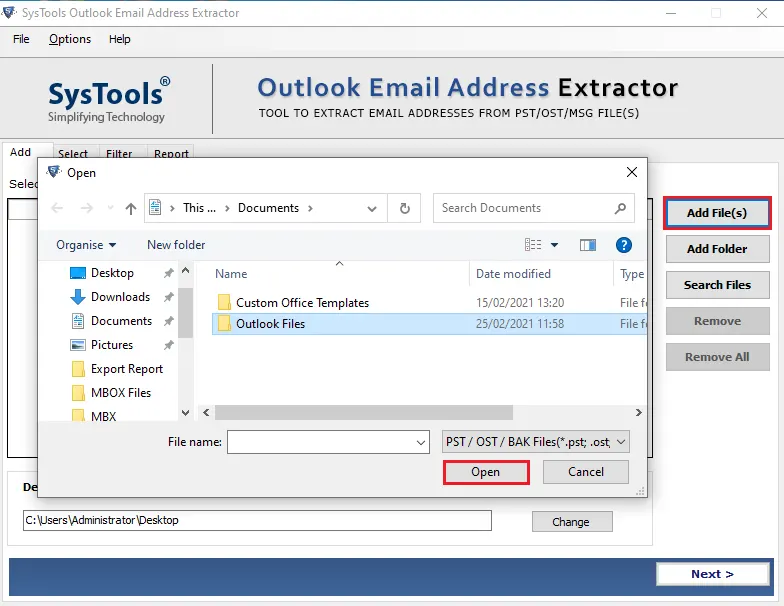Click the Search Files button
The width and height of the screenshot is (784, 606).
coord(717,285)
